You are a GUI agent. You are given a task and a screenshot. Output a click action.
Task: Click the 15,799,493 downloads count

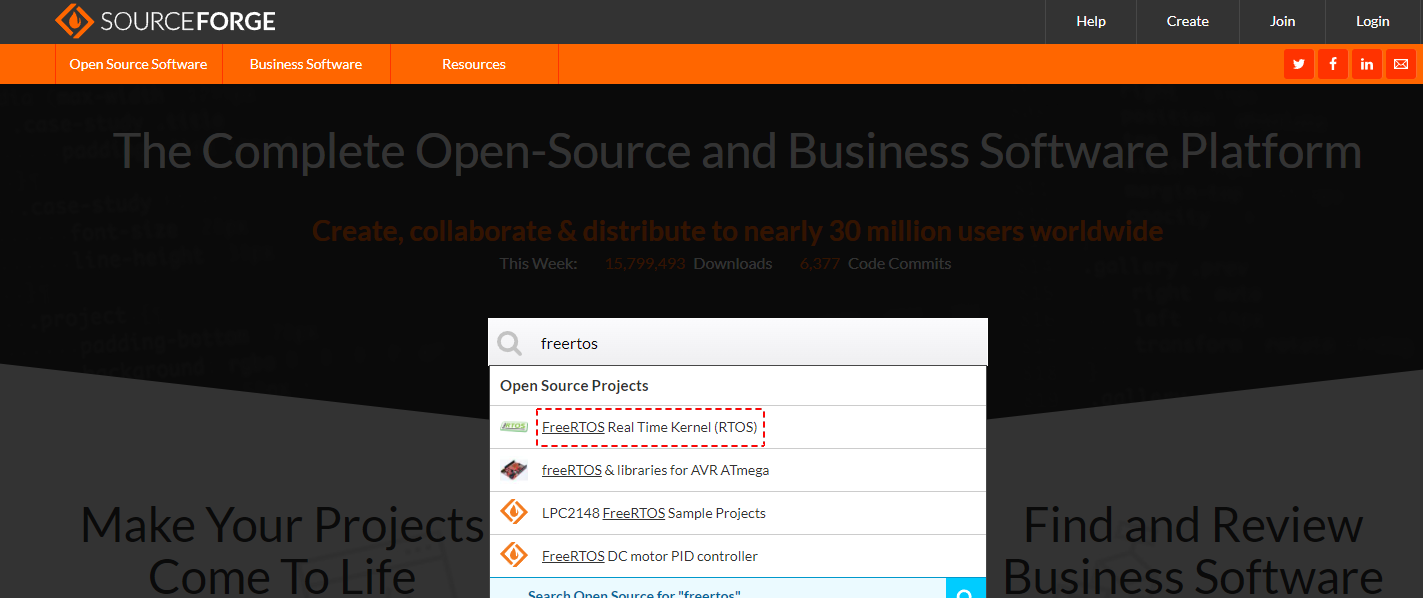point(645,264)
